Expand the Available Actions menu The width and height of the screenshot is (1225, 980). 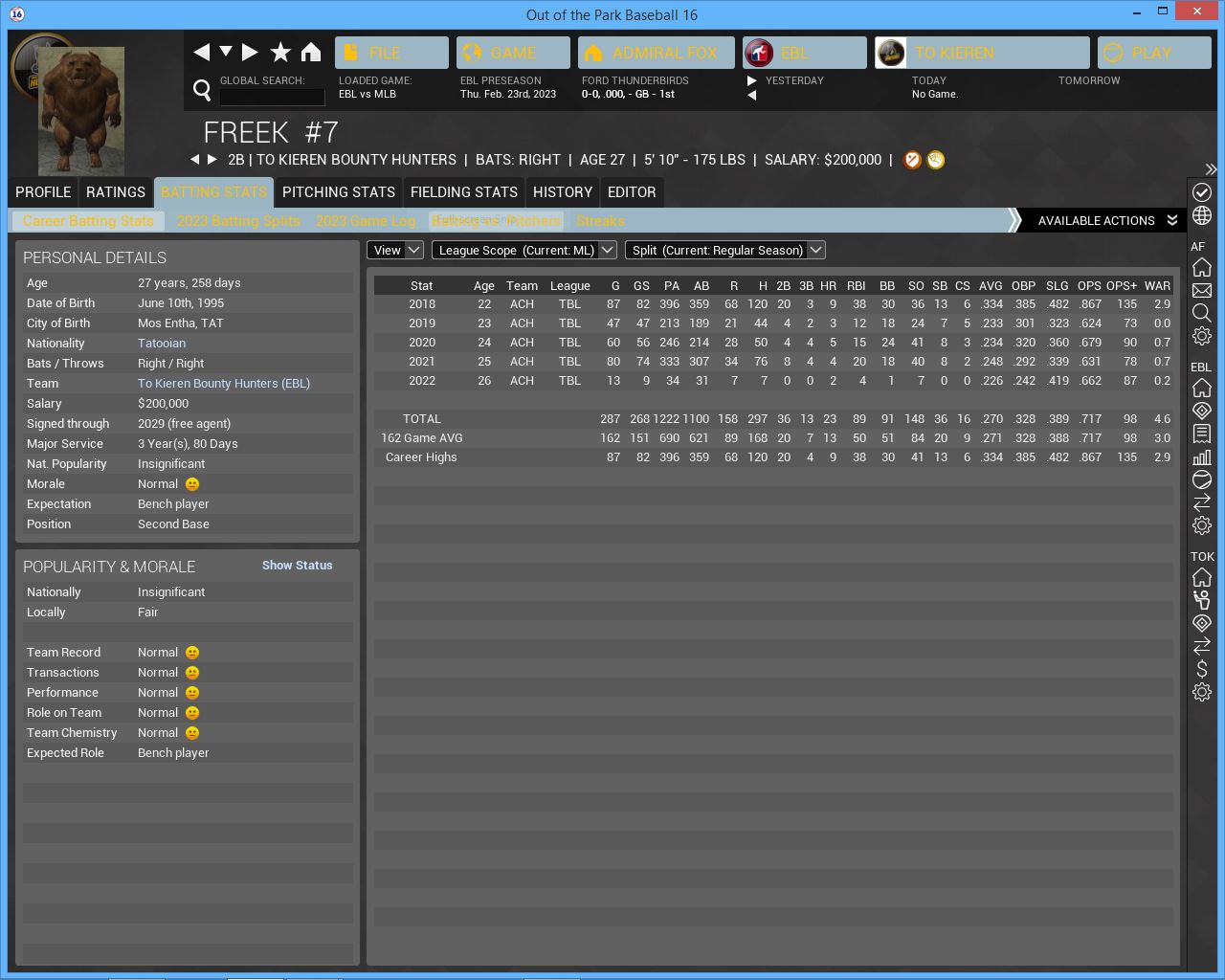pyautogui.click(x=1107, y=220)
